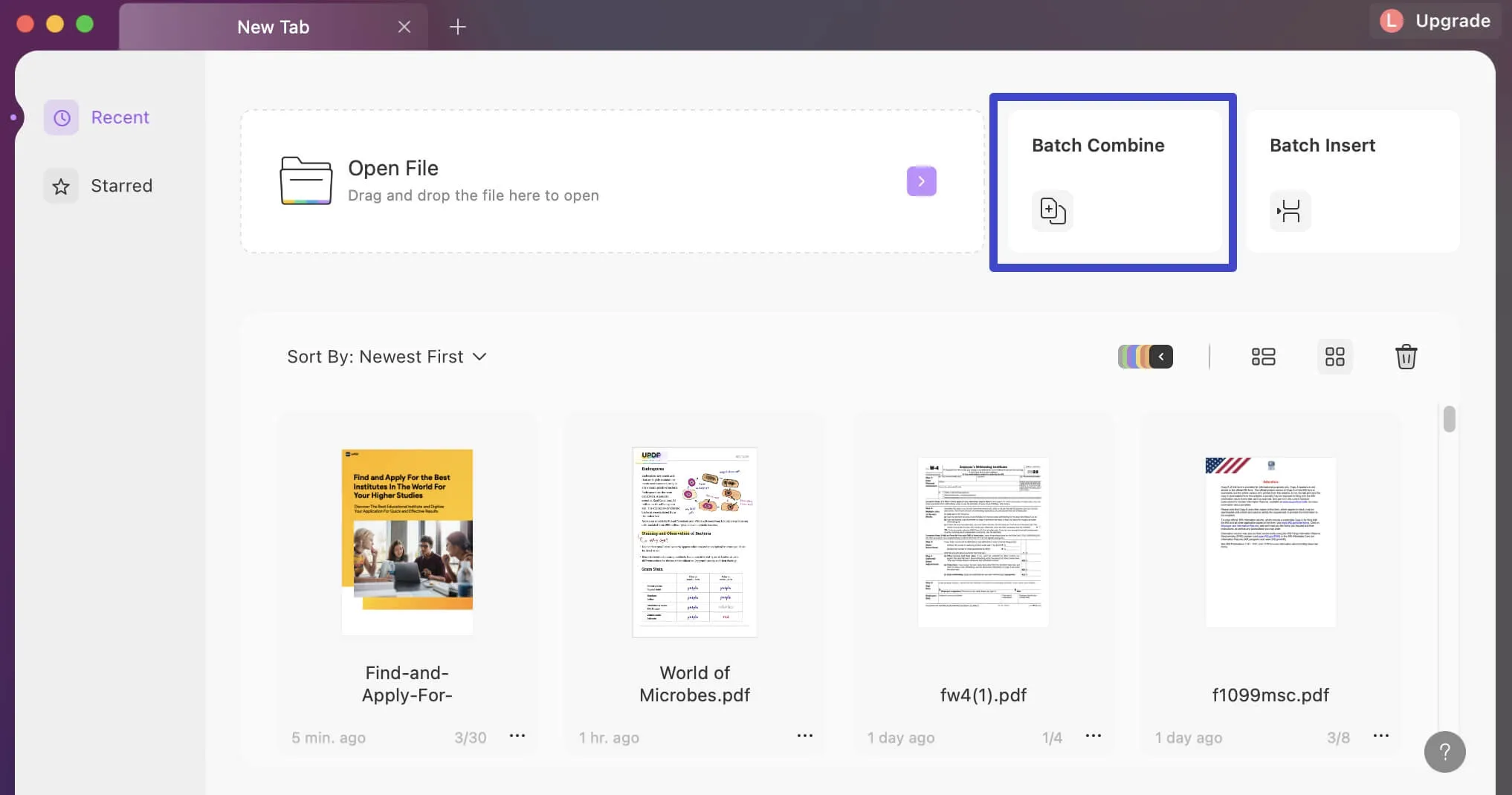Open more options for World of Microbes.pdf
The height and width of the screenshot is (795, 1512).
point(804,736)
